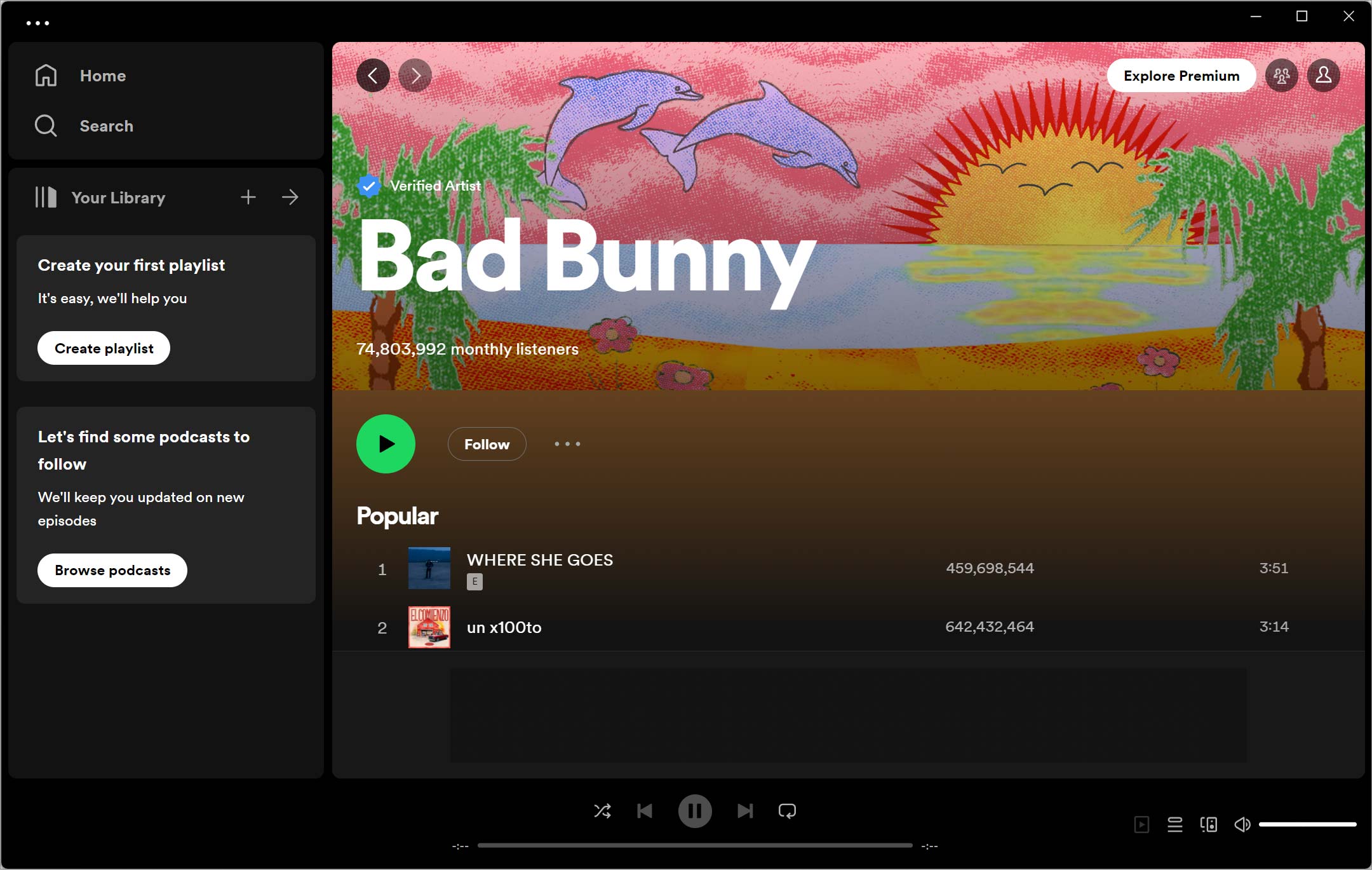The image size is (1372, 870).
Task: Click the 3:51 track duration
Action: tap(1274, 568)
